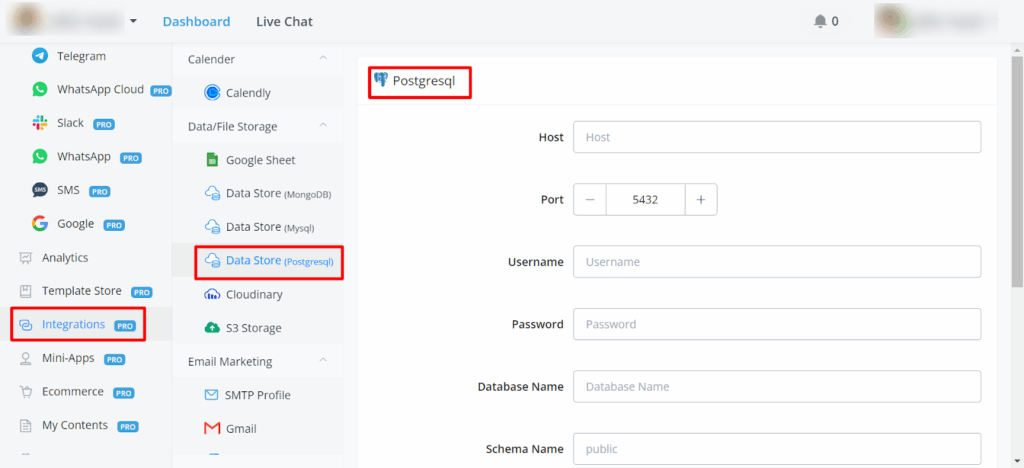Click the Gmail envelope icon

tap(212, 428)
